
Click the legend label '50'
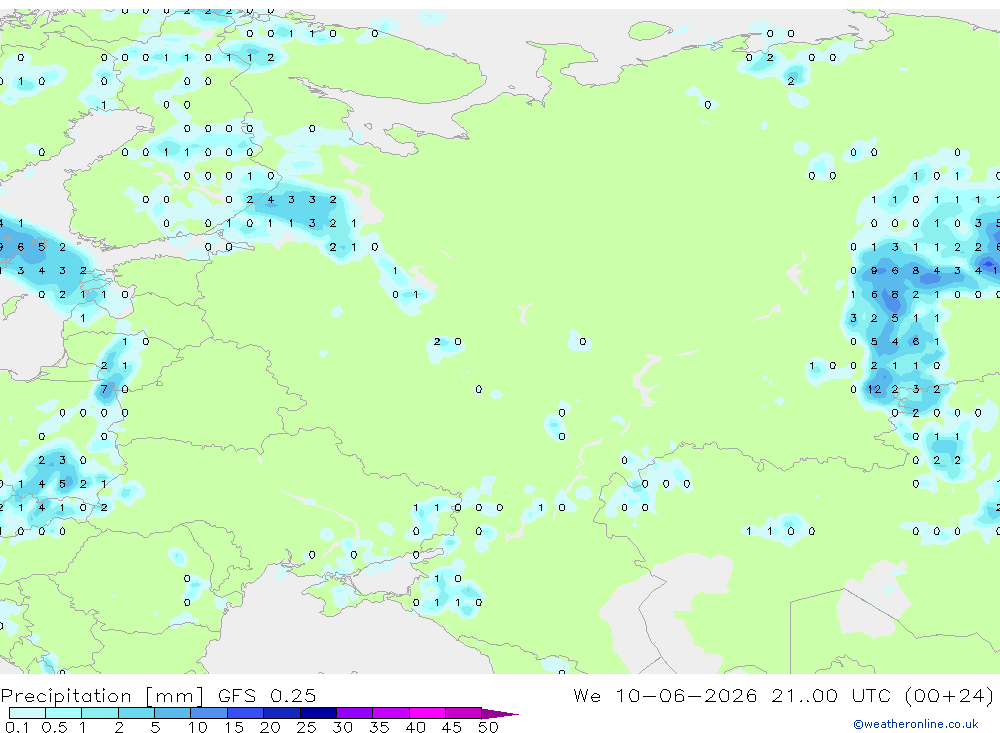pos(488,727)
